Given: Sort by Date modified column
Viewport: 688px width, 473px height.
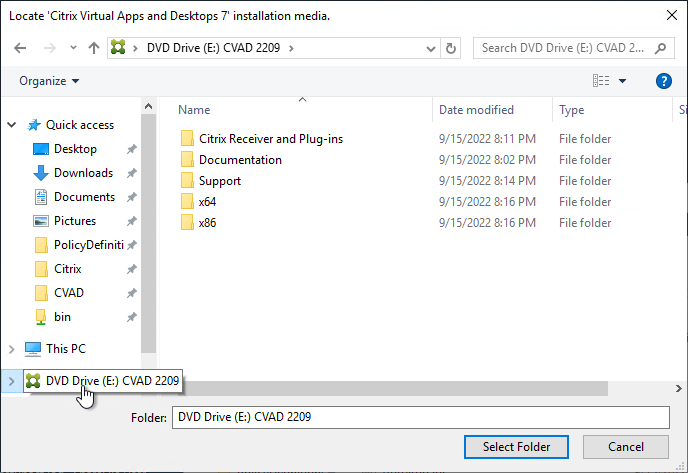Looking at the screenshot, I should tap(476, 110).
